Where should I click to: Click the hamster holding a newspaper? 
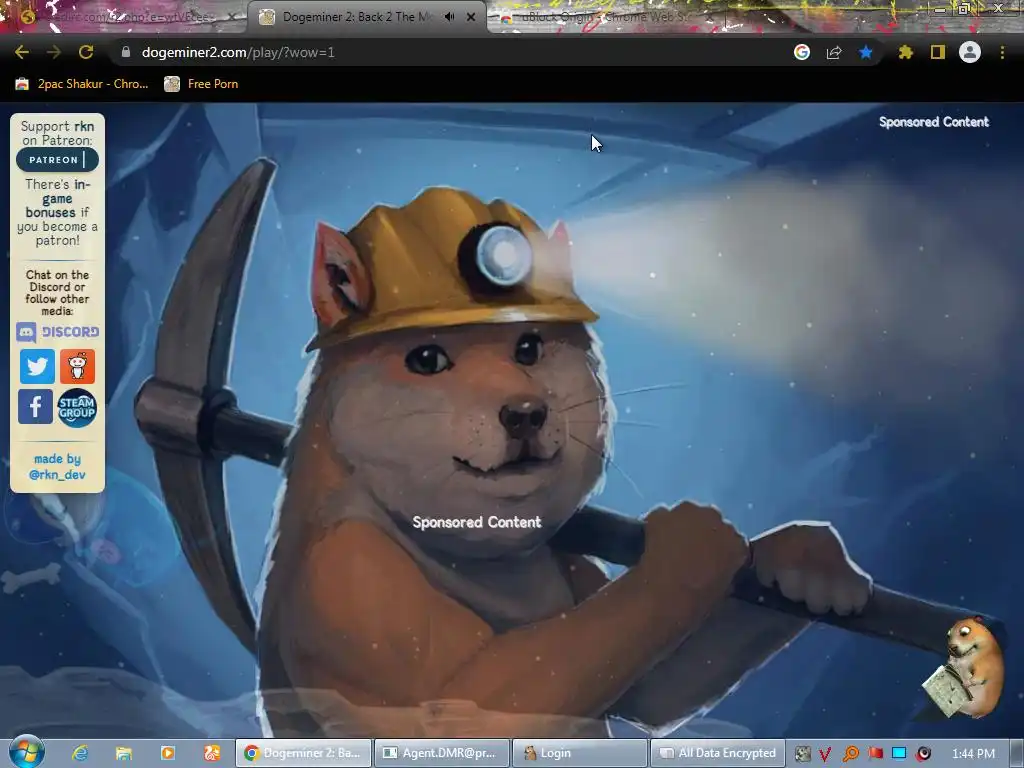point(964,666)
